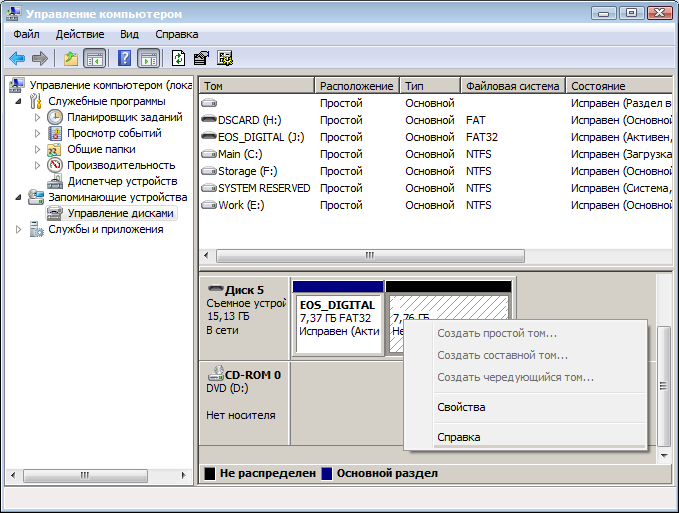679x513 pixels.
Task: Open the Properties toolbar icon
Action: [x=201, y=58]
